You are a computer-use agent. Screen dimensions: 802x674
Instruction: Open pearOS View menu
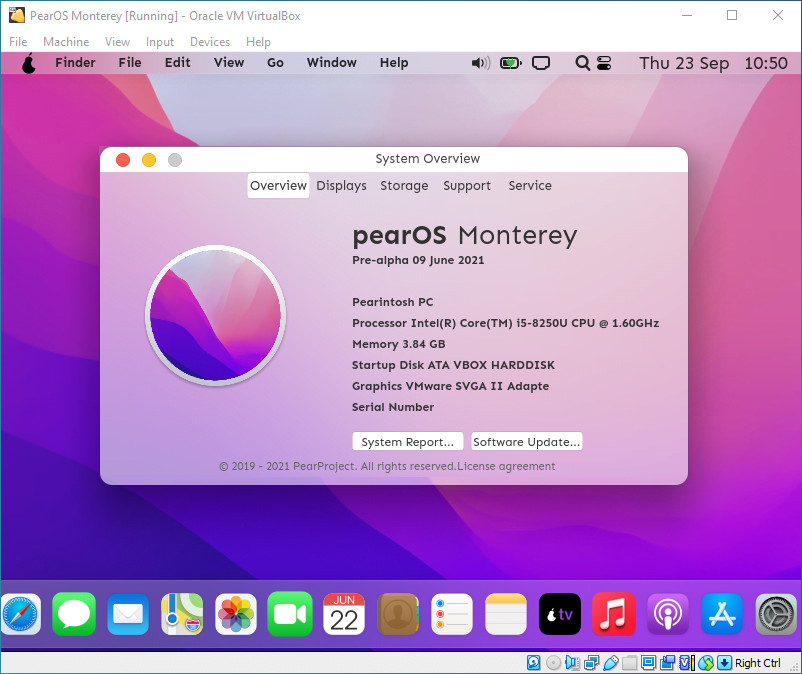[x=229, y=63]
